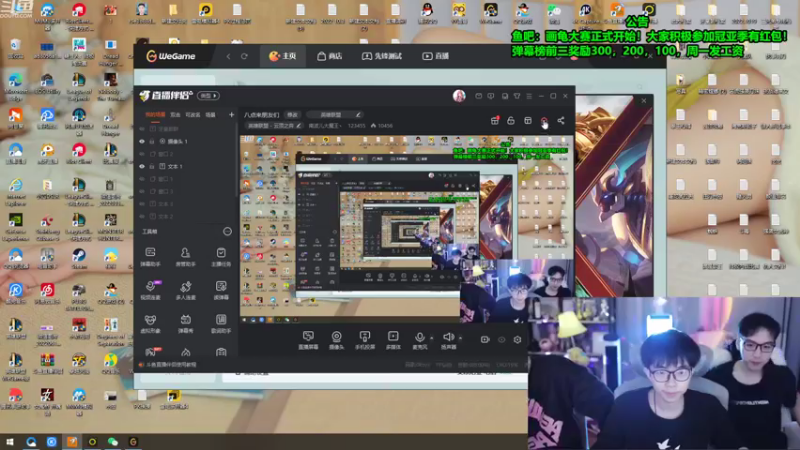Add a 多媒体 media source
Image resolution: width=800 pixels, height=450 pixels.
(393, 340)
